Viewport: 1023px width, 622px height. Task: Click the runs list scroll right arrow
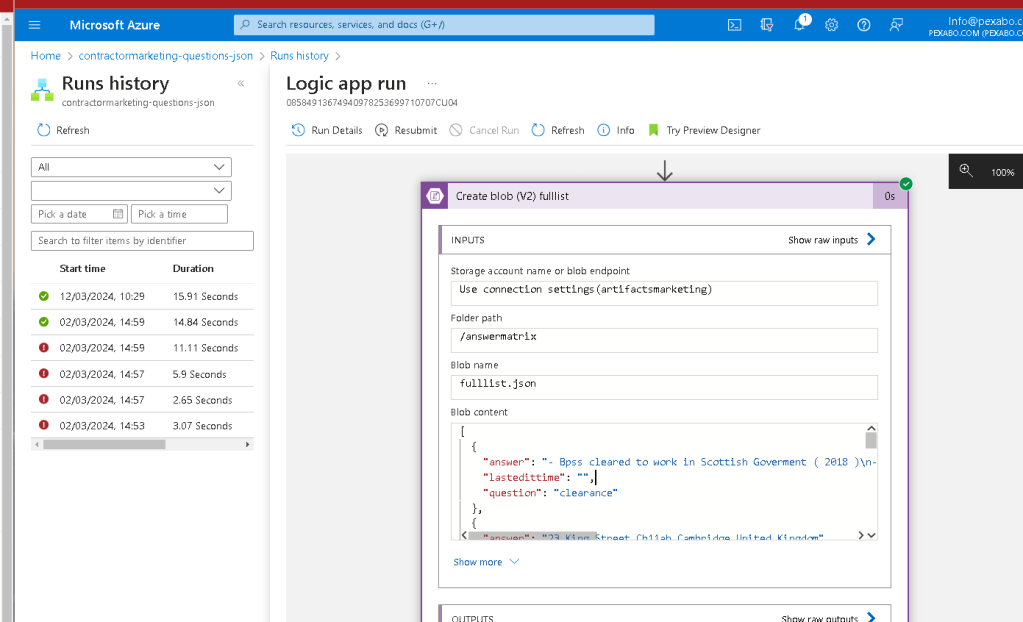[247, 444]
